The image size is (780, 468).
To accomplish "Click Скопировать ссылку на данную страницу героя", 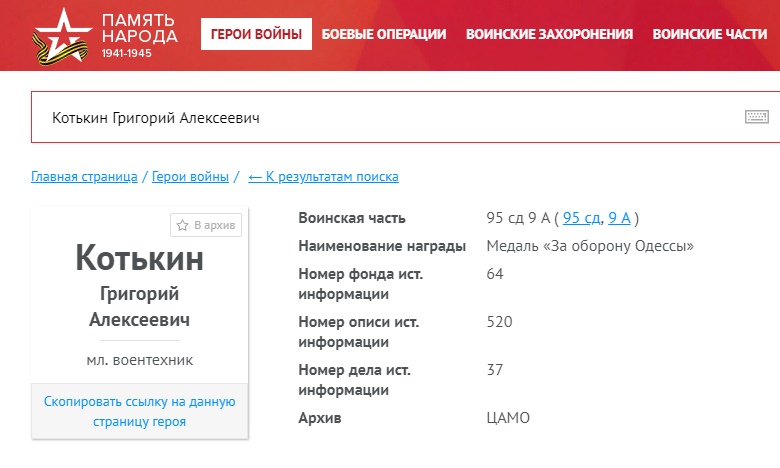I will coord(139,411).
